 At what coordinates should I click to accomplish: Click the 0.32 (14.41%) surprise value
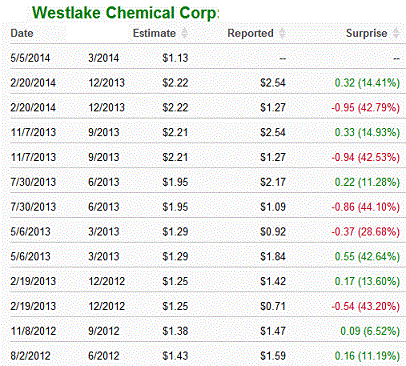tap(367, 83)
